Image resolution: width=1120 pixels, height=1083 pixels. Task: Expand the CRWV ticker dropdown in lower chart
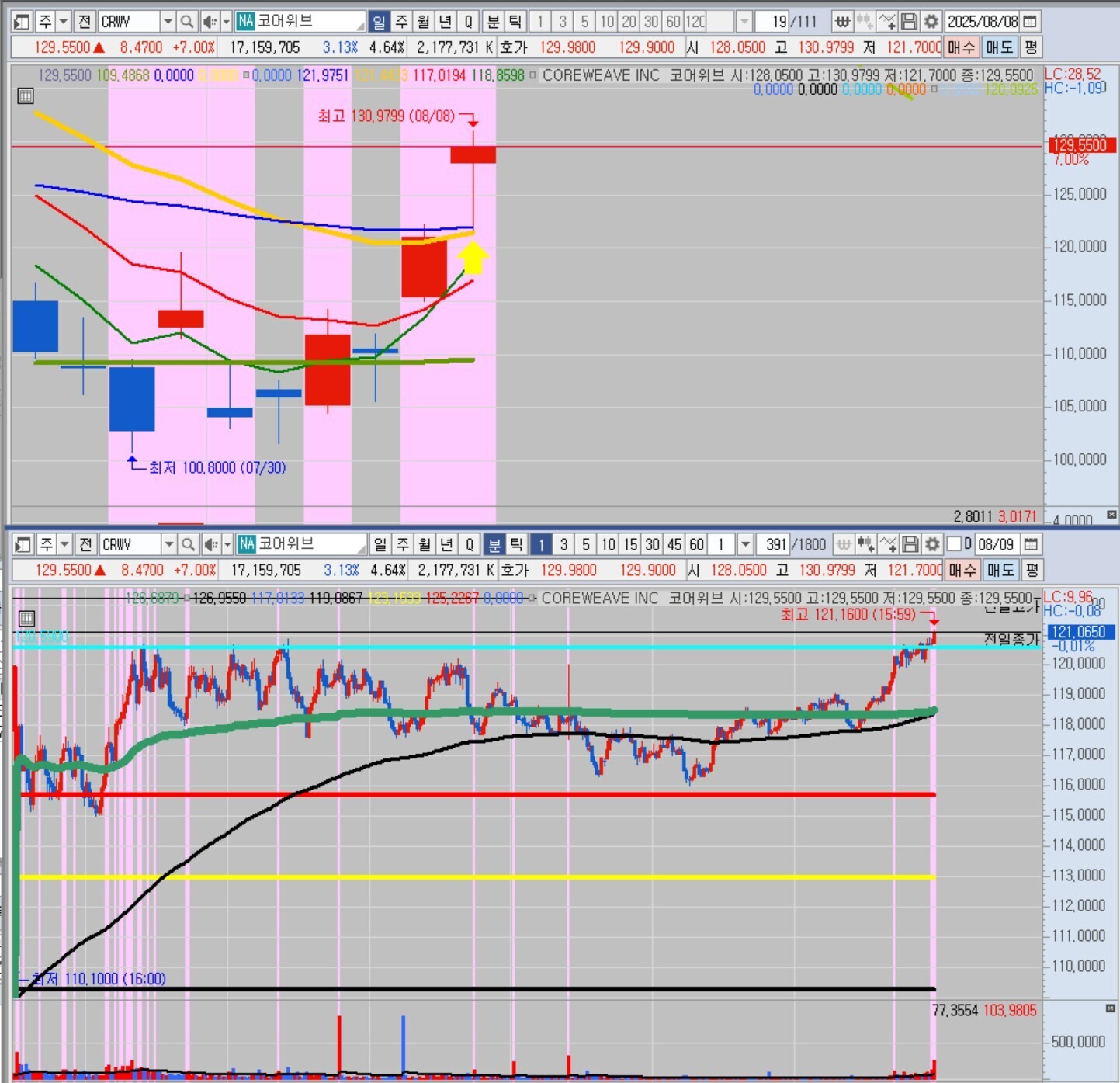pos(168,544)
